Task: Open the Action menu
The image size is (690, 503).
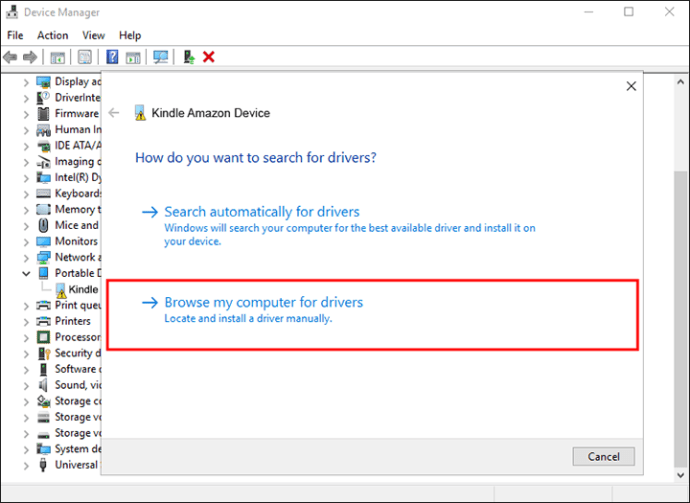Action: pyautogui.click(x=52, y=35)
